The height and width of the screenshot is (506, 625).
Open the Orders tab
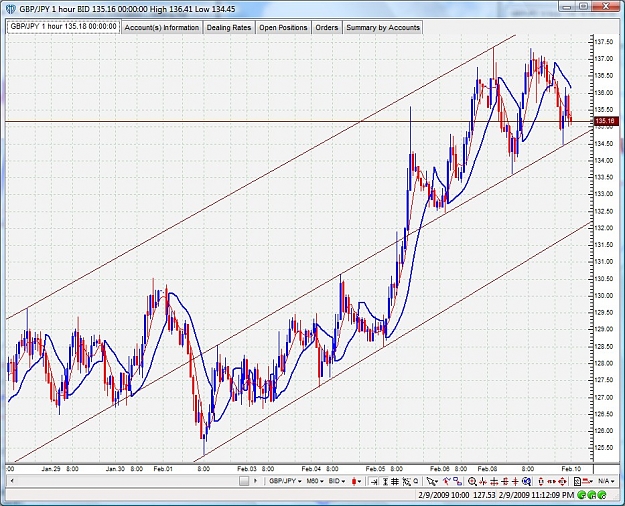326,28
